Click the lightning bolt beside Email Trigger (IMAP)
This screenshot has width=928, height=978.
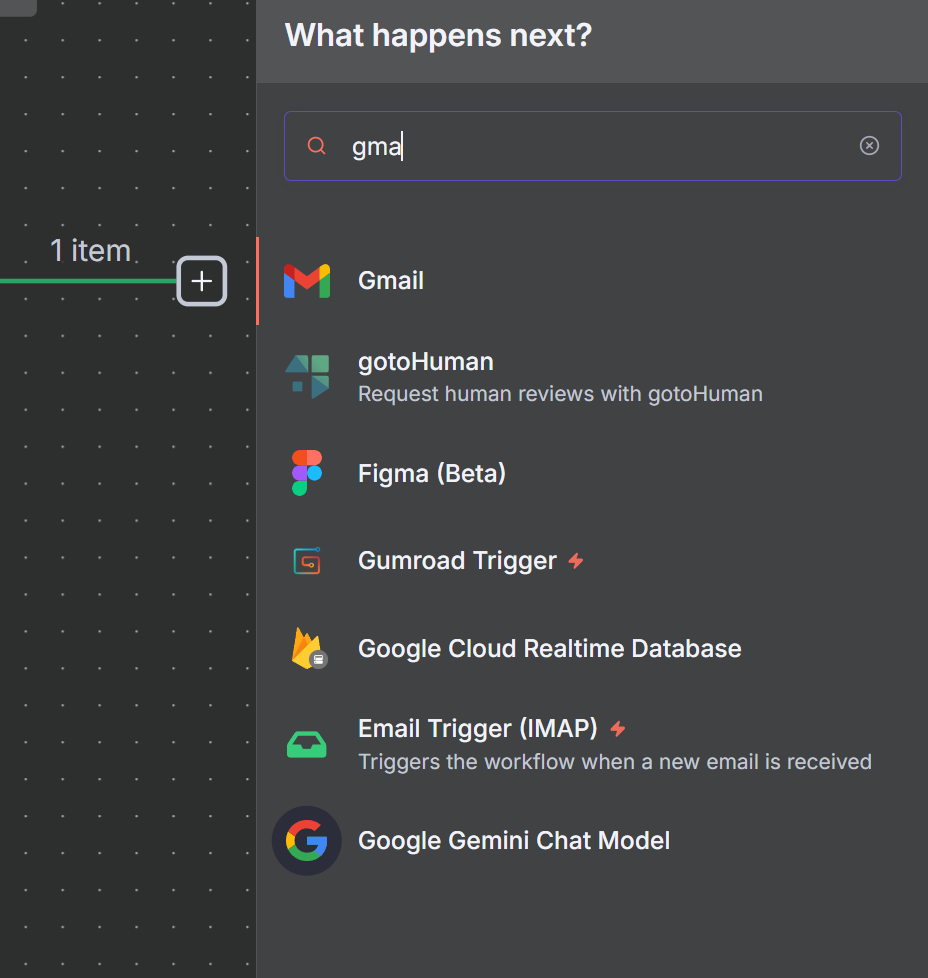coord(617,729)
